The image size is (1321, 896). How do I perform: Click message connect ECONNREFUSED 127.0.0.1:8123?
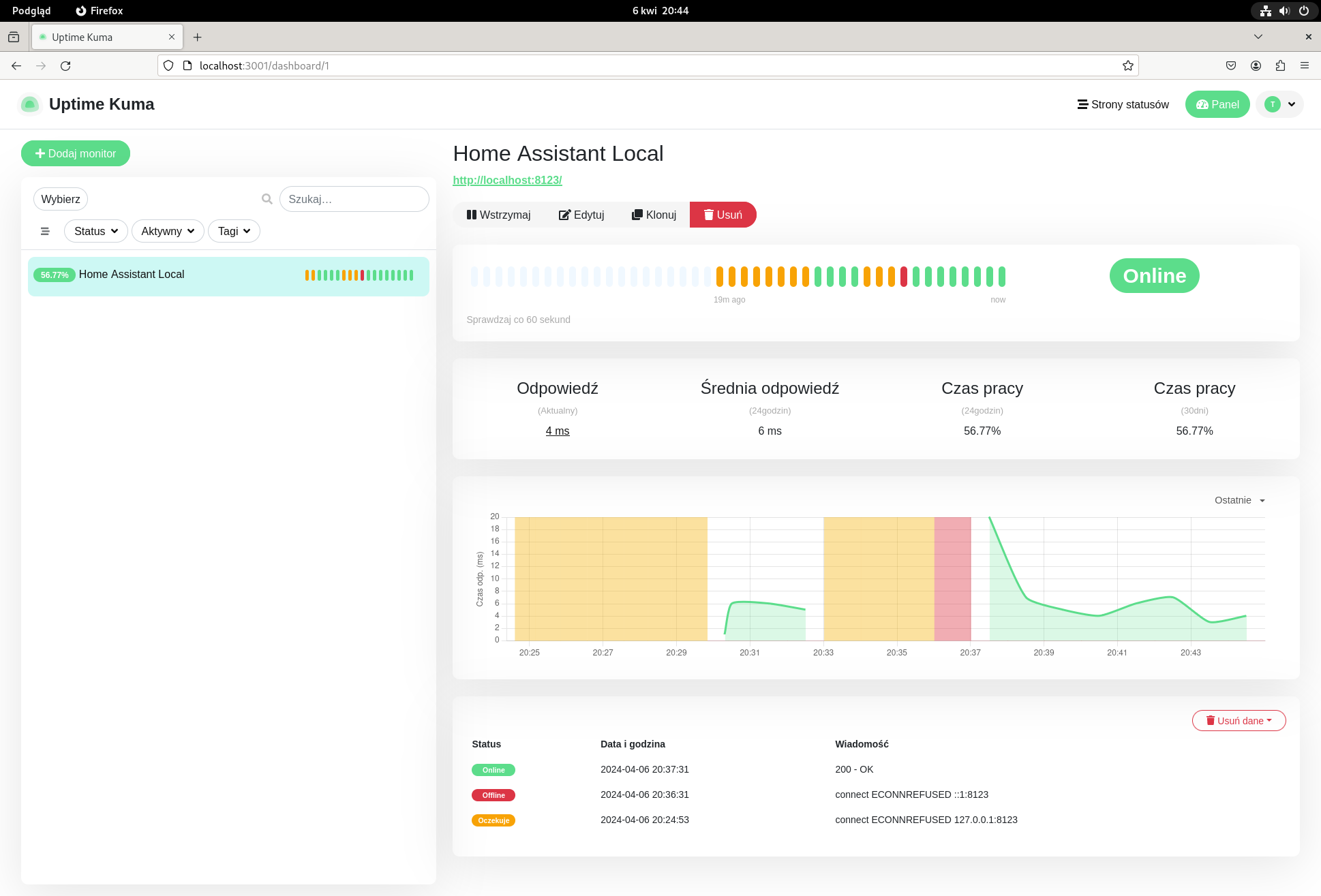click(x=926, y=820)
